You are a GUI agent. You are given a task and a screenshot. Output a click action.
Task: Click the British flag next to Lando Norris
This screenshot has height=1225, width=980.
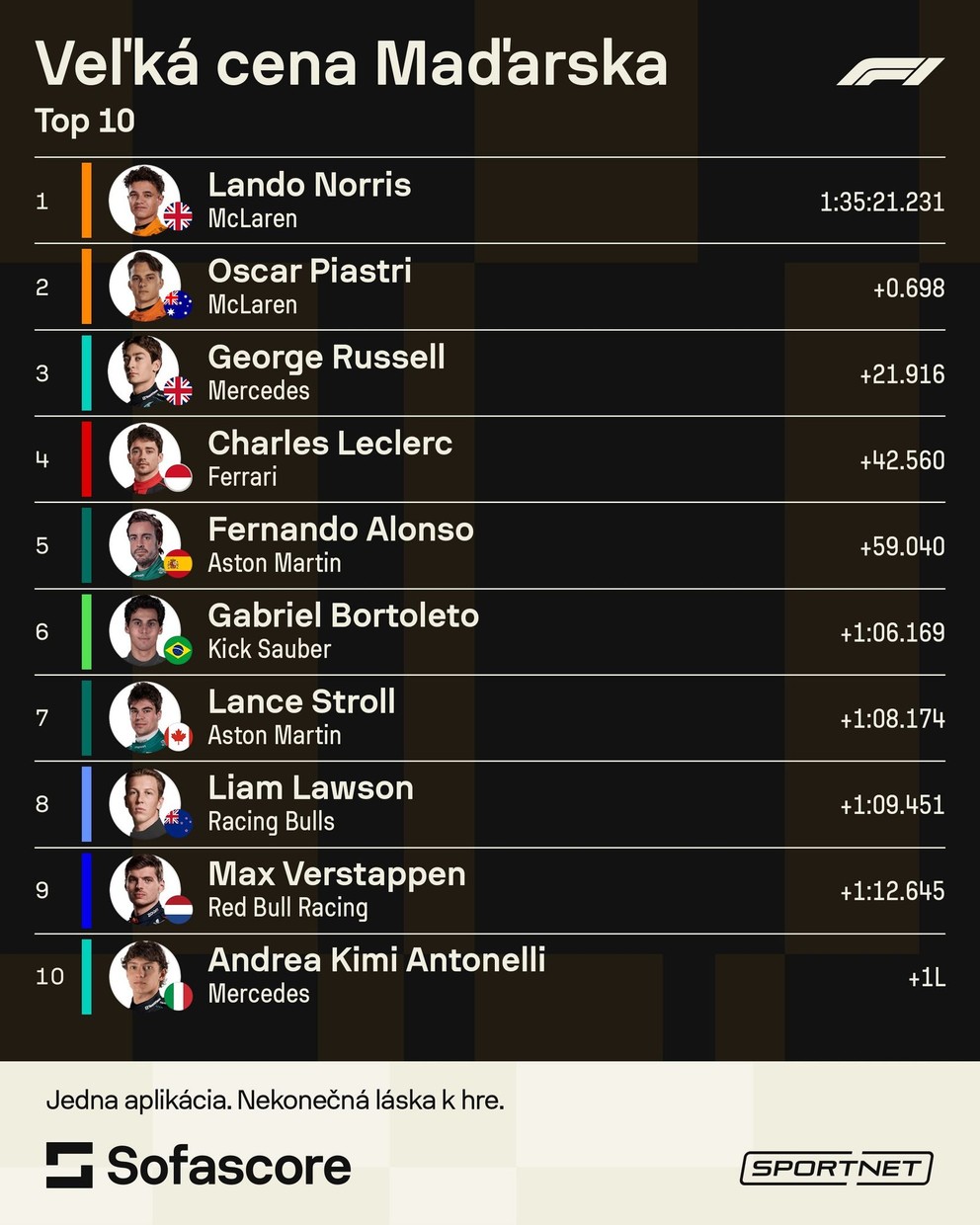tap(178, 216)
